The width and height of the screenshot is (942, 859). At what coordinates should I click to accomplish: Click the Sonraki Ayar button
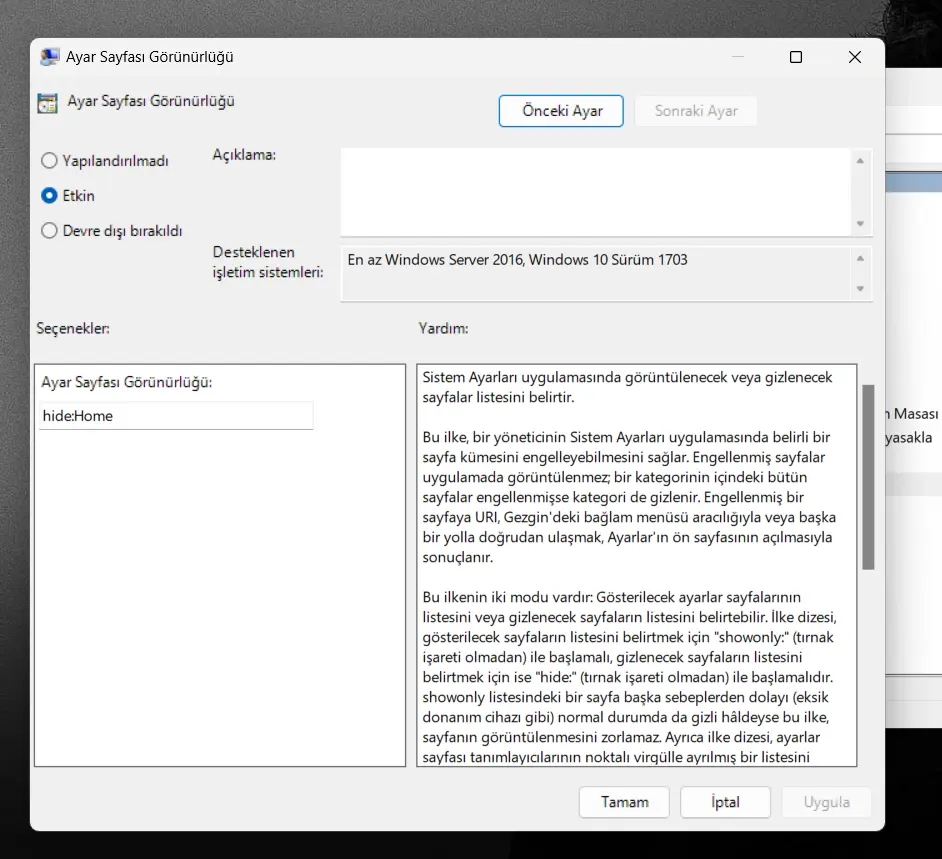click(696, 111)
